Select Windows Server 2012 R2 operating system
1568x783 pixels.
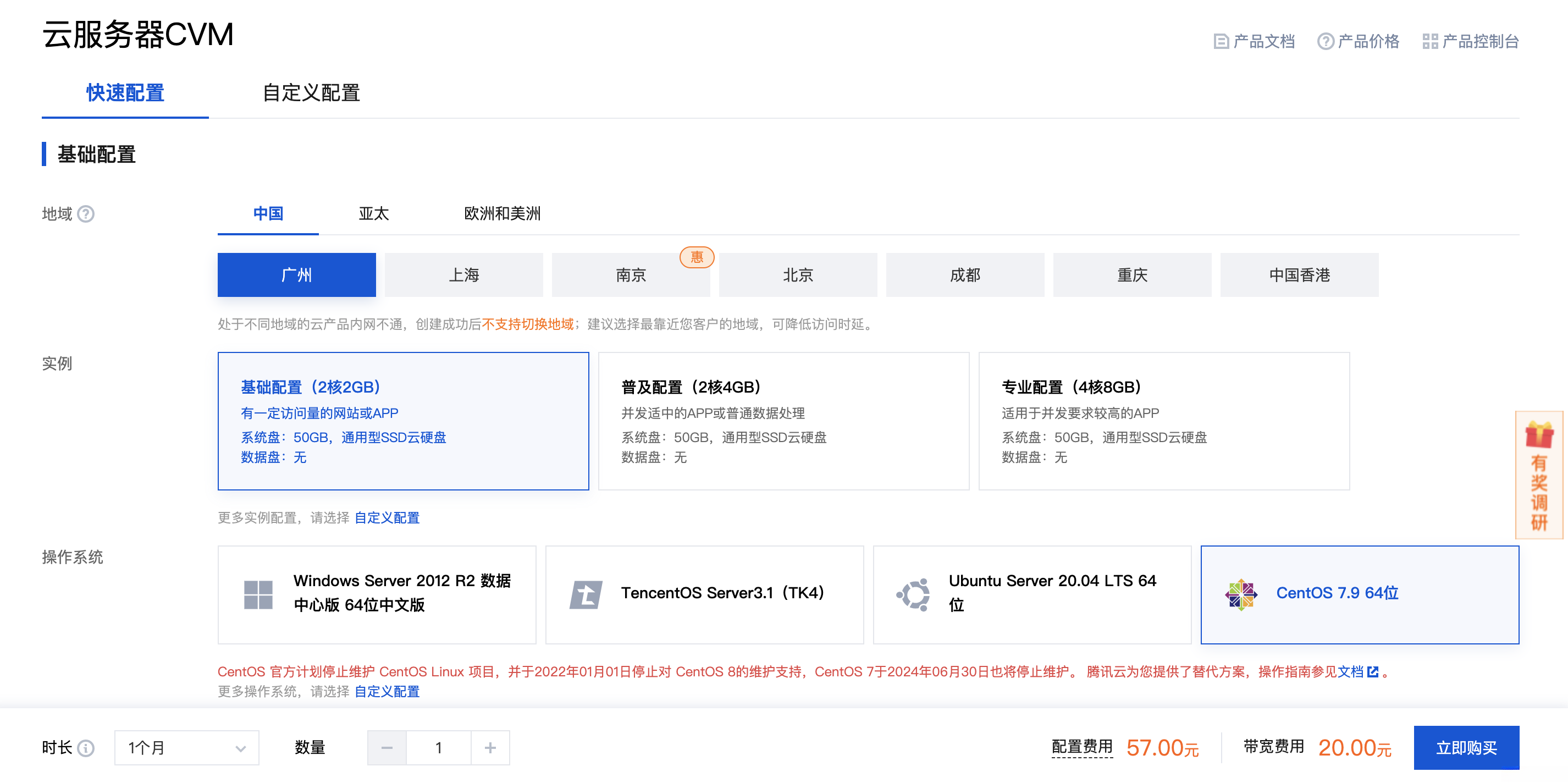pyautogui.click(x=377, y=594)
